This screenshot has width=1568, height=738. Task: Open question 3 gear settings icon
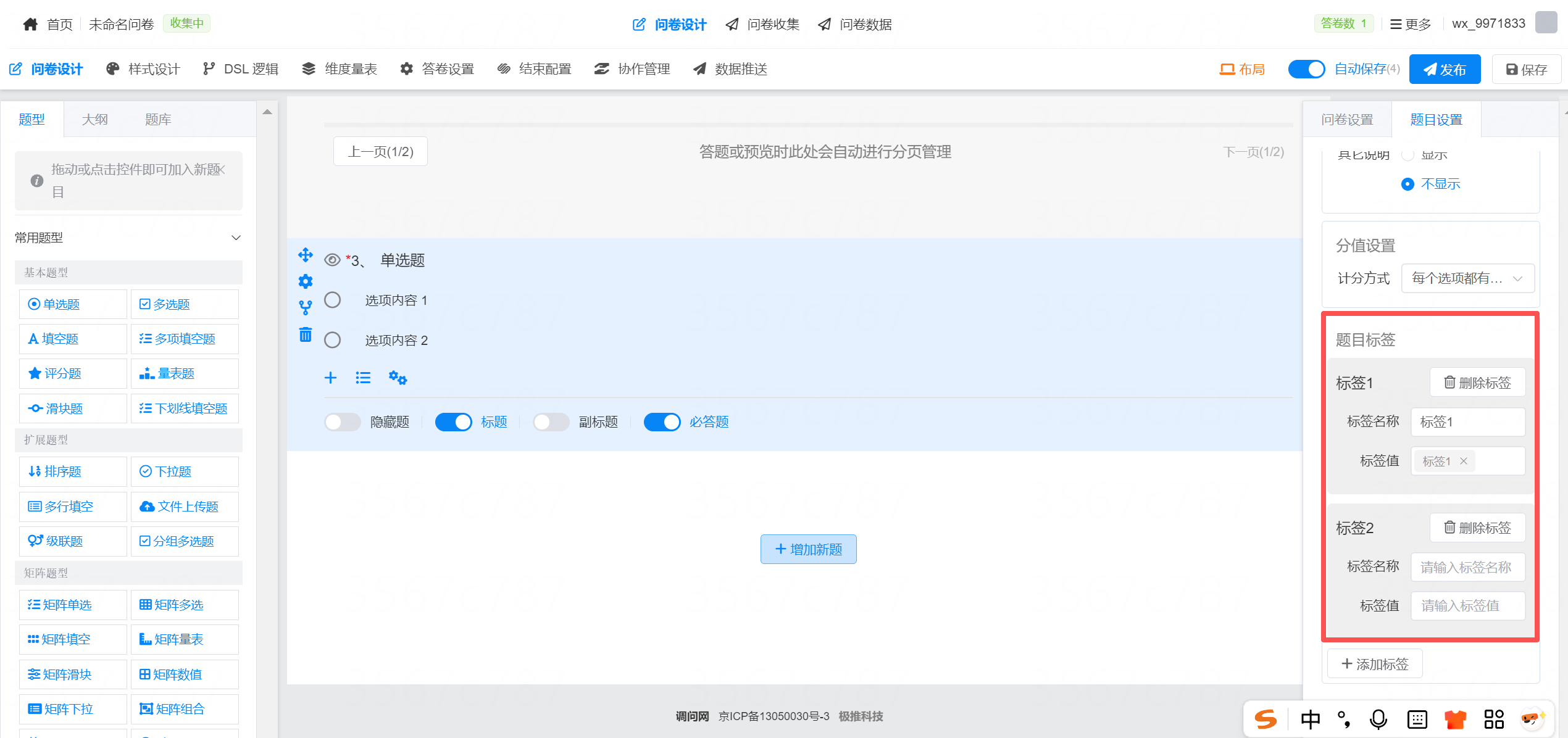click(306, 282)
